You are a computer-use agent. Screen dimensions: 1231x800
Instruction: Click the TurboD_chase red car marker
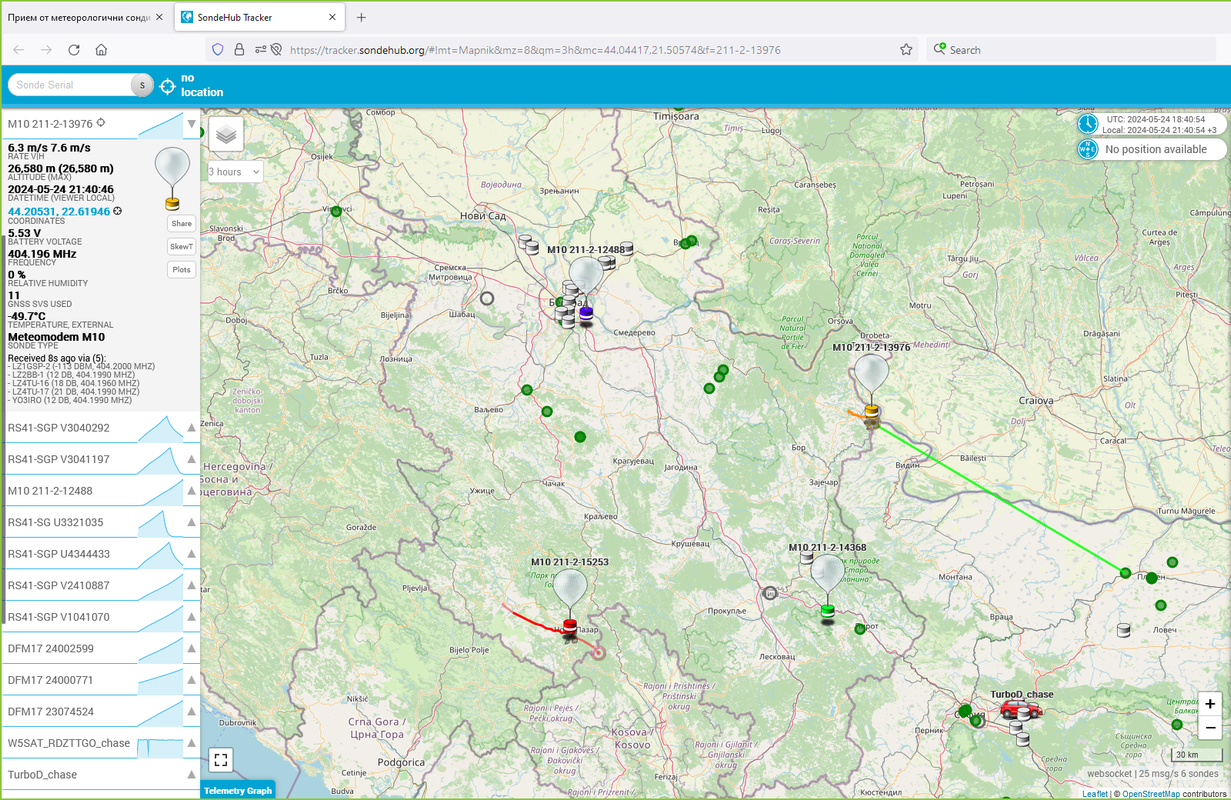point(1021,709)
